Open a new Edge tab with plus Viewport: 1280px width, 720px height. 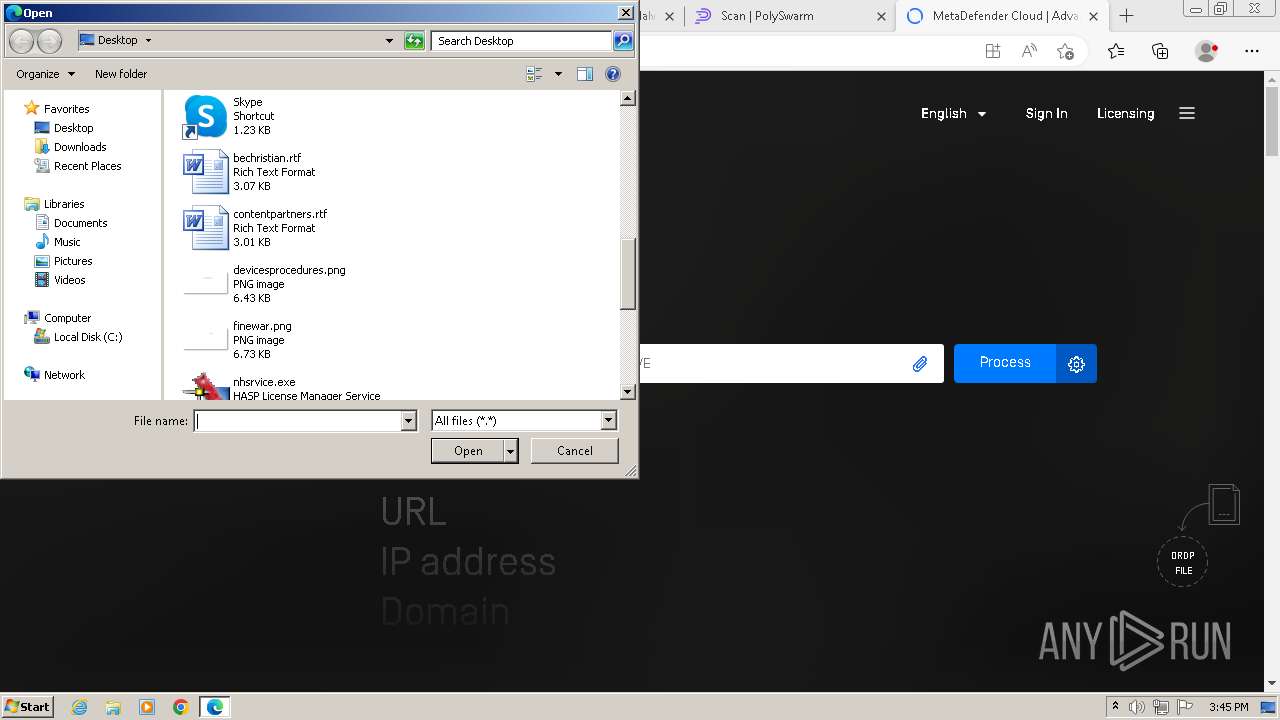[1126, 16]
